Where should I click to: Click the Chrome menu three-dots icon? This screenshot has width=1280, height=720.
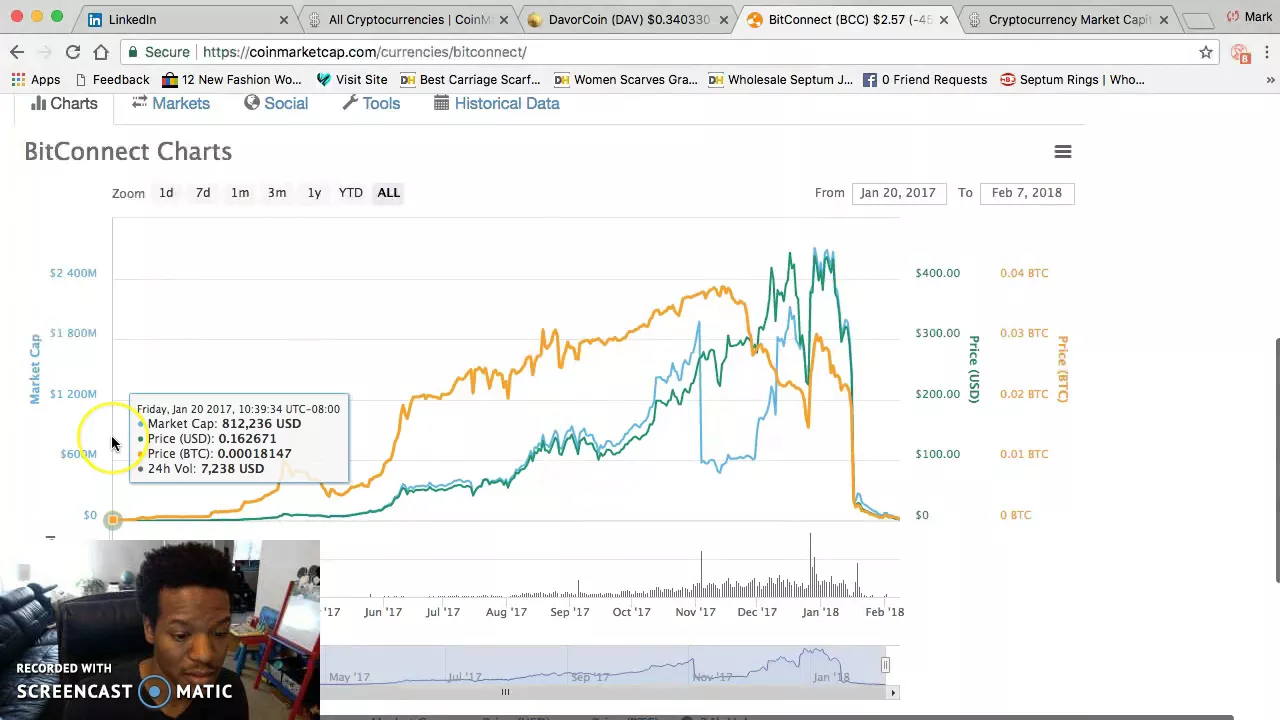coord(1267,52)
